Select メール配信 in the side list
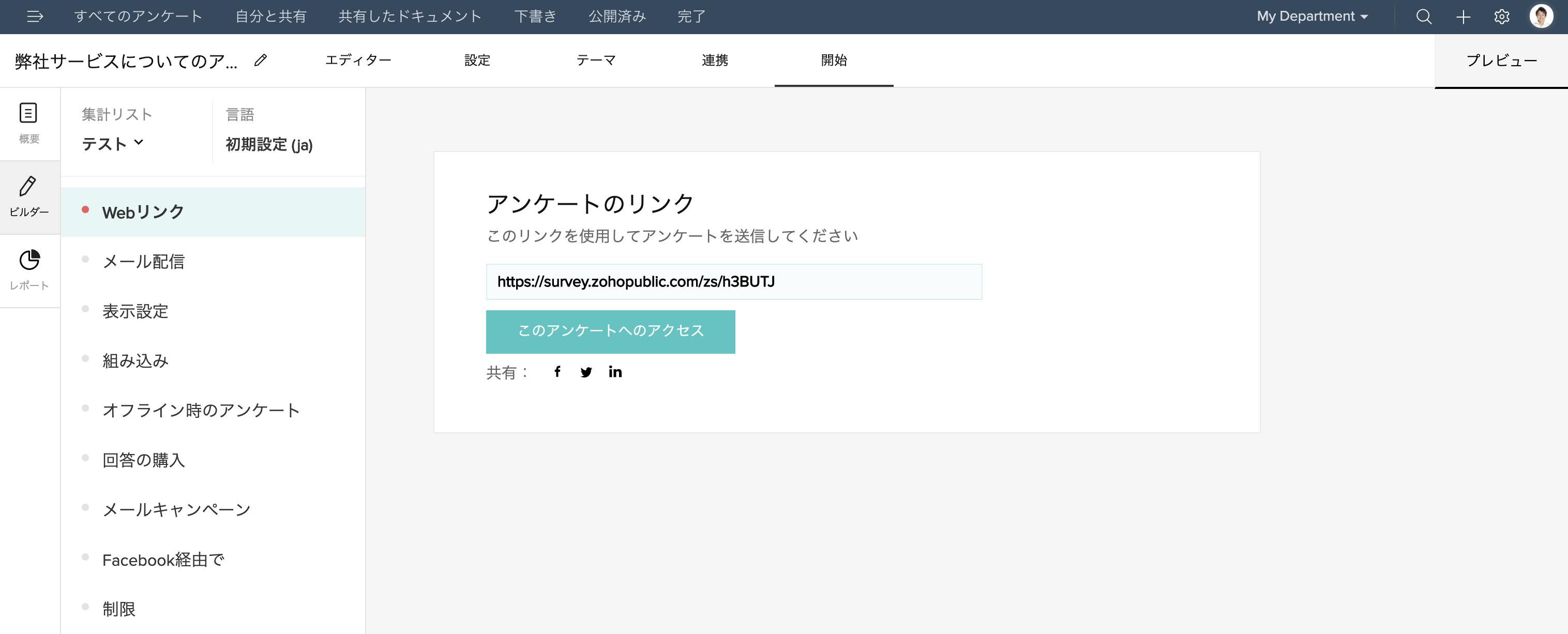The width and height of the screenshot is (1568, 634). click(143, 262)
